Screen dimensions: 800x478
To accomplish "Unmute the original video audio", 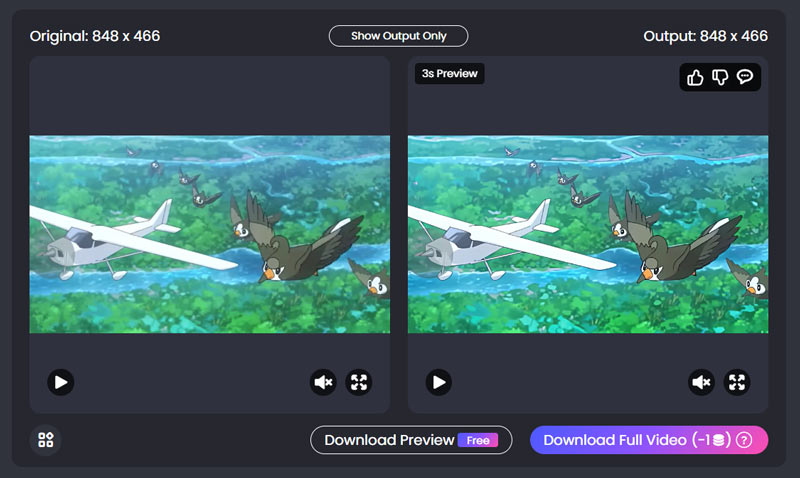I will coord(323,382).
